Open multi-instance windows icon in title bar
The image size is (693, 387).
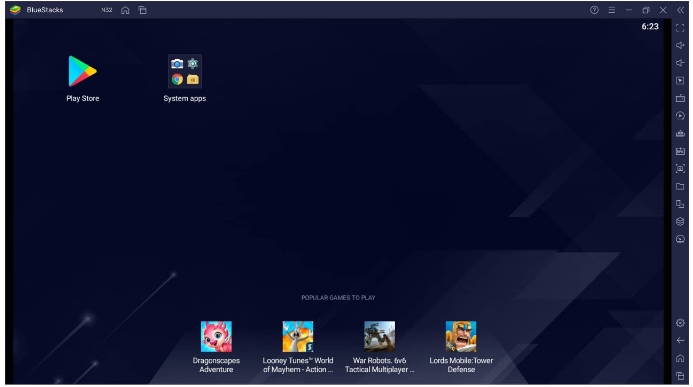click(x=142, y=10)
